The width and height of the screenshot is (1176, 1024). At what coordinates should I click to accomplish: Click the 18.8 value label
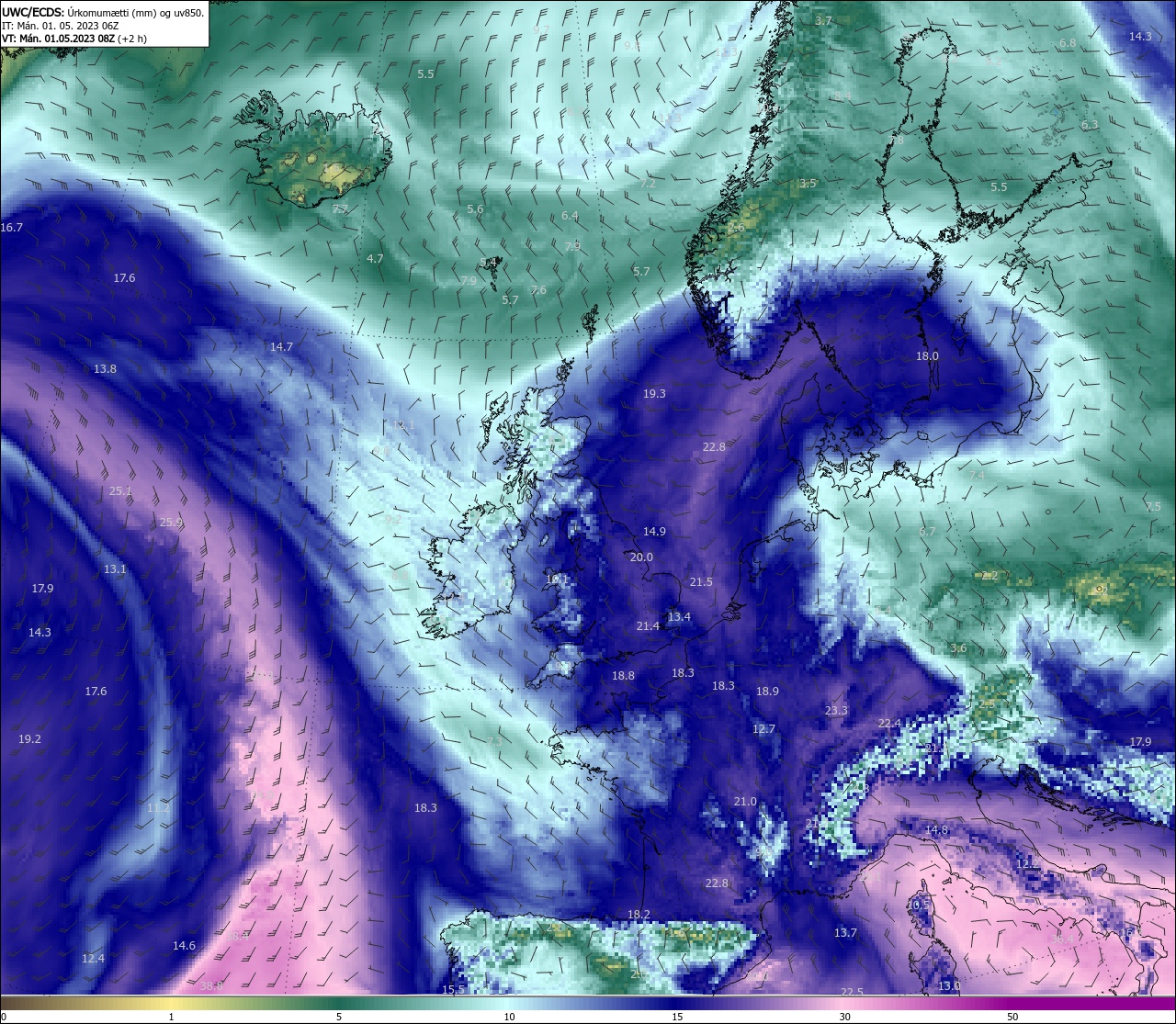[x=623, y=675]
